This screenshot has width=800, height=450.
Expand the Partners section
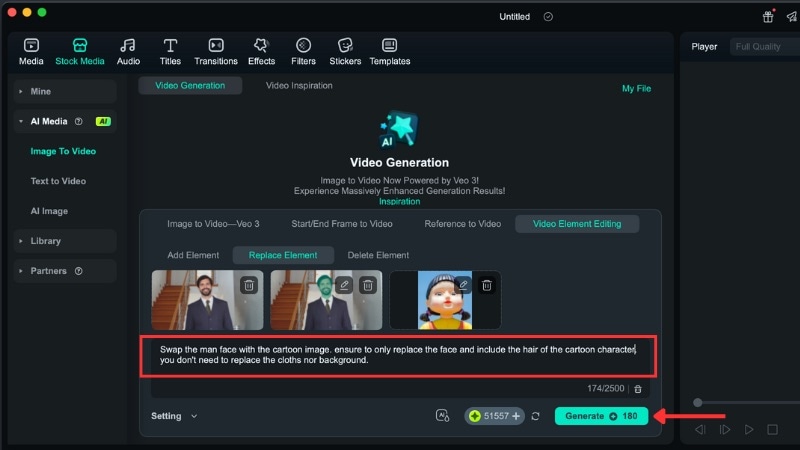(x=65, y=271)
